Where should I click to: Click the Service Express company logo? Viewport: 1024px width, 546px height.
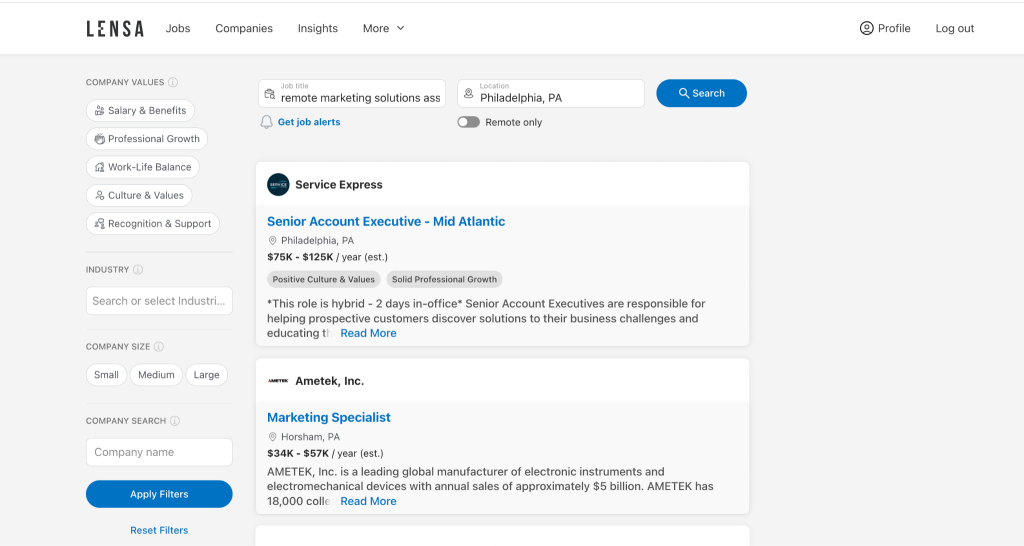tap(278, 185)
